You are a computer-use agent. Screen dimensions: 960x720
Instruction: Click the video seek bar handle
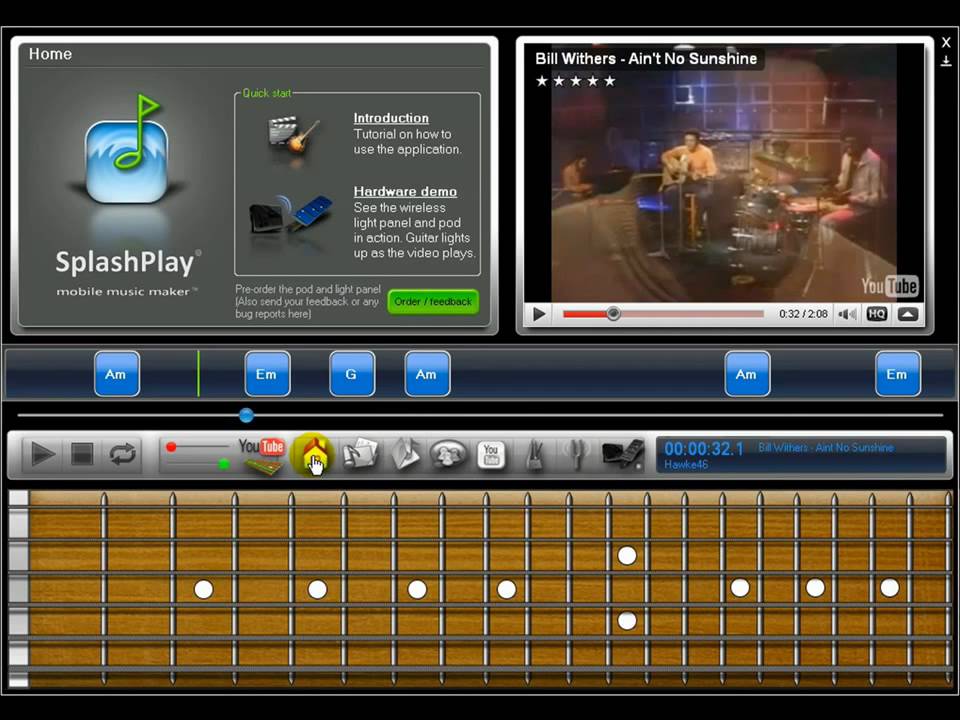point(613,313)
